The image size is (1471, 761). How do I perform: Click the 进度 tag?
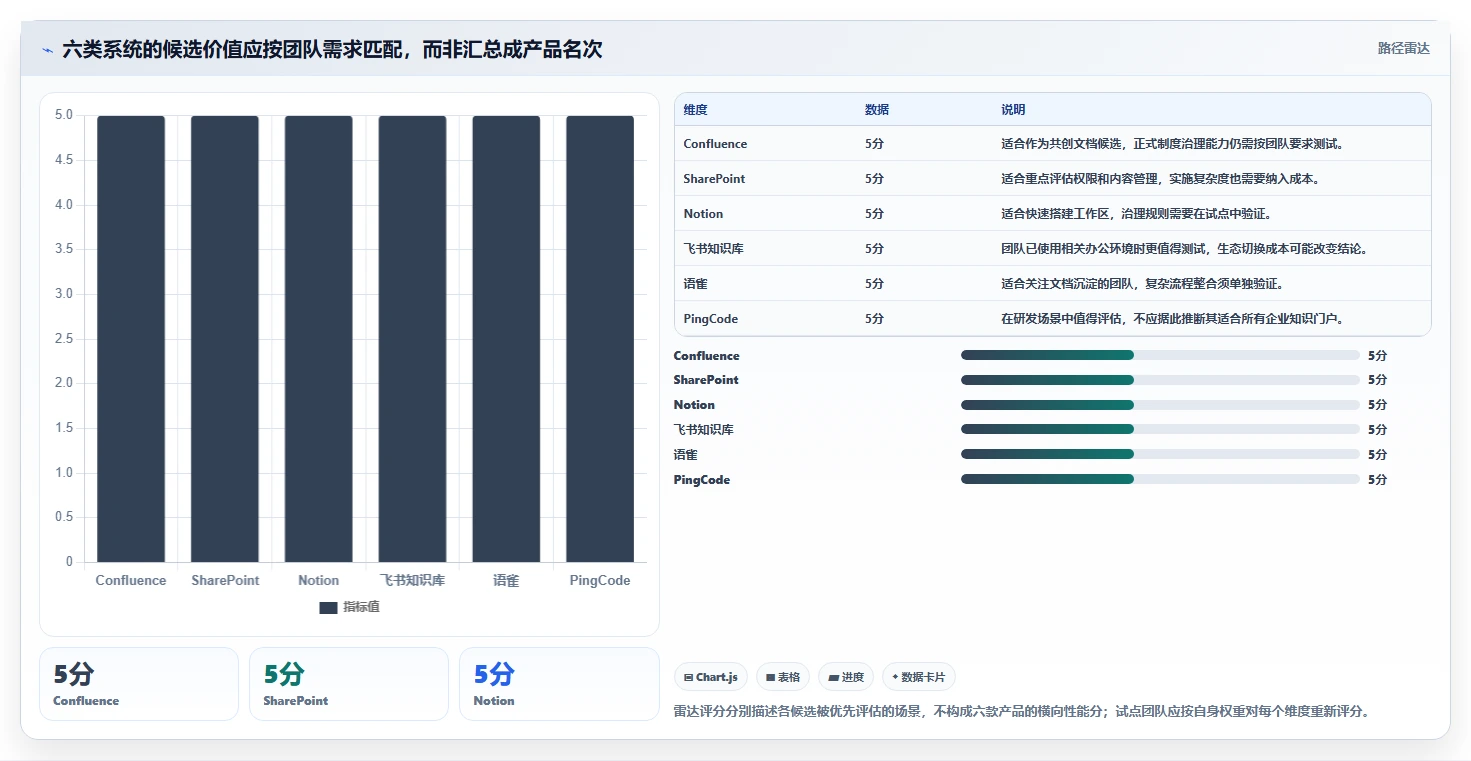[x=846, y=677]
